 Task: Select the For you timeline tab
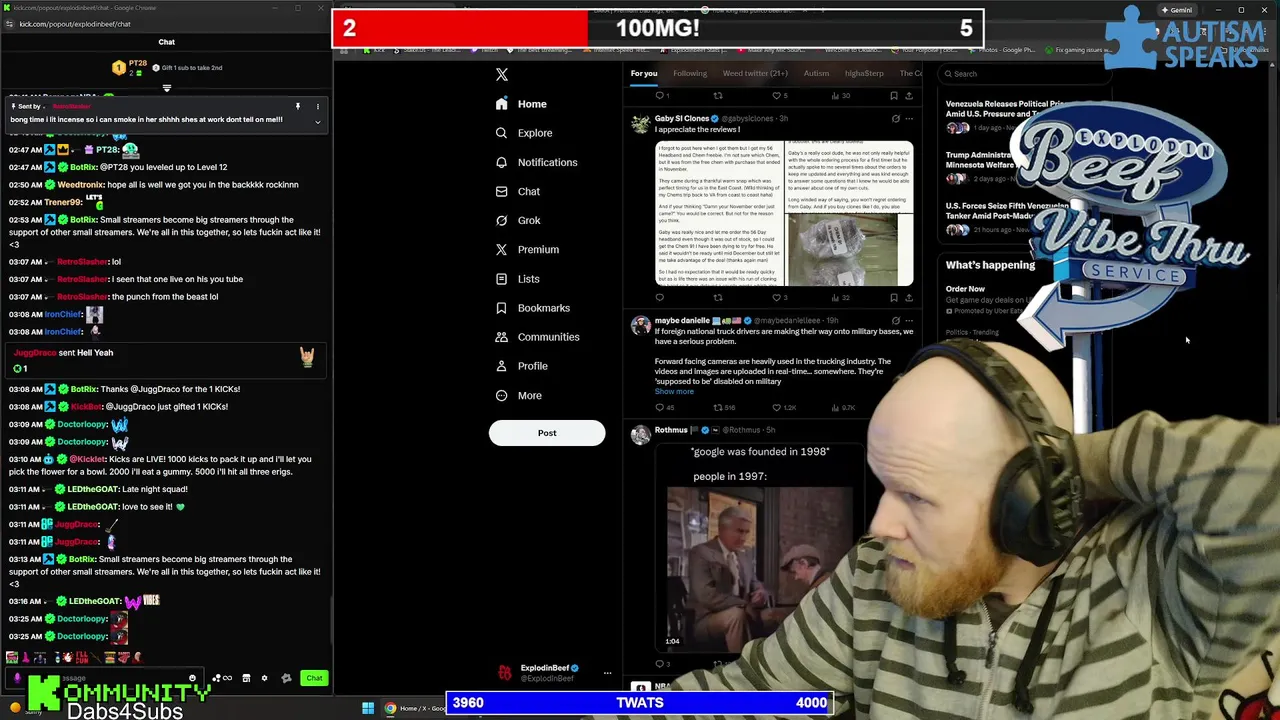point(644,73)
